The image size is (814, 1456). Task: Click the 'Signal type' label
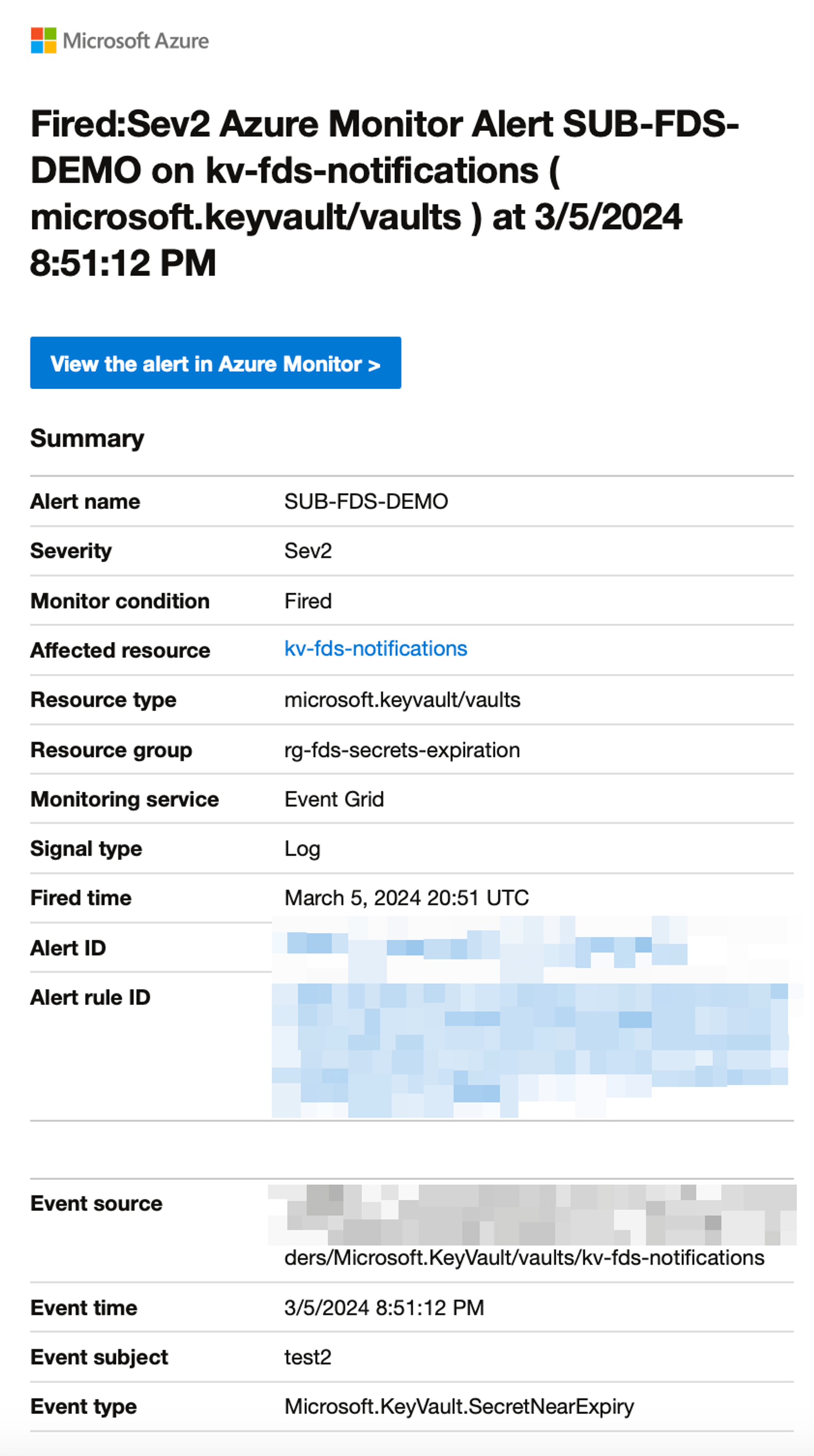86,849
